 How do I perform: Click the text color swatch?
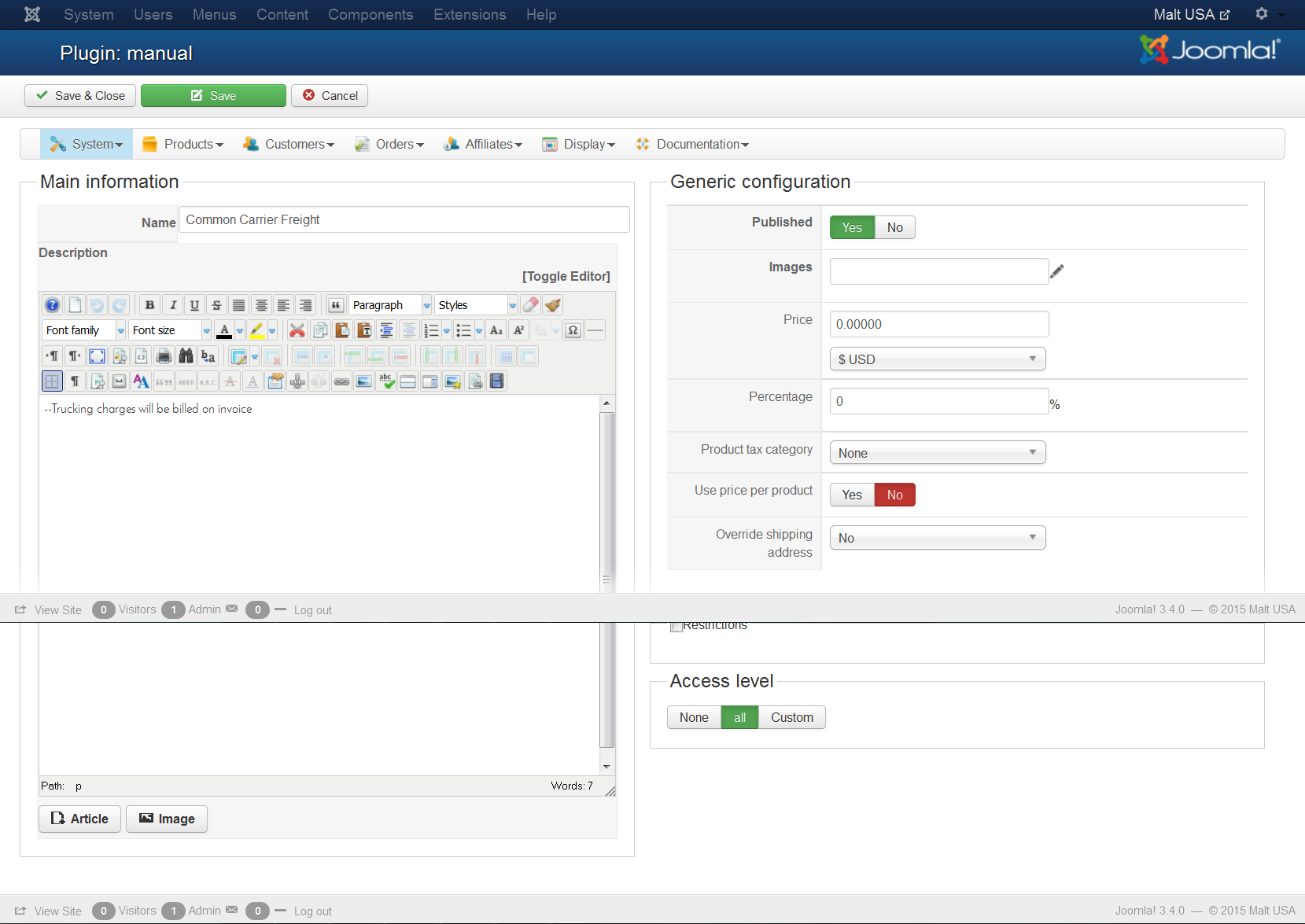click(224, 330)
